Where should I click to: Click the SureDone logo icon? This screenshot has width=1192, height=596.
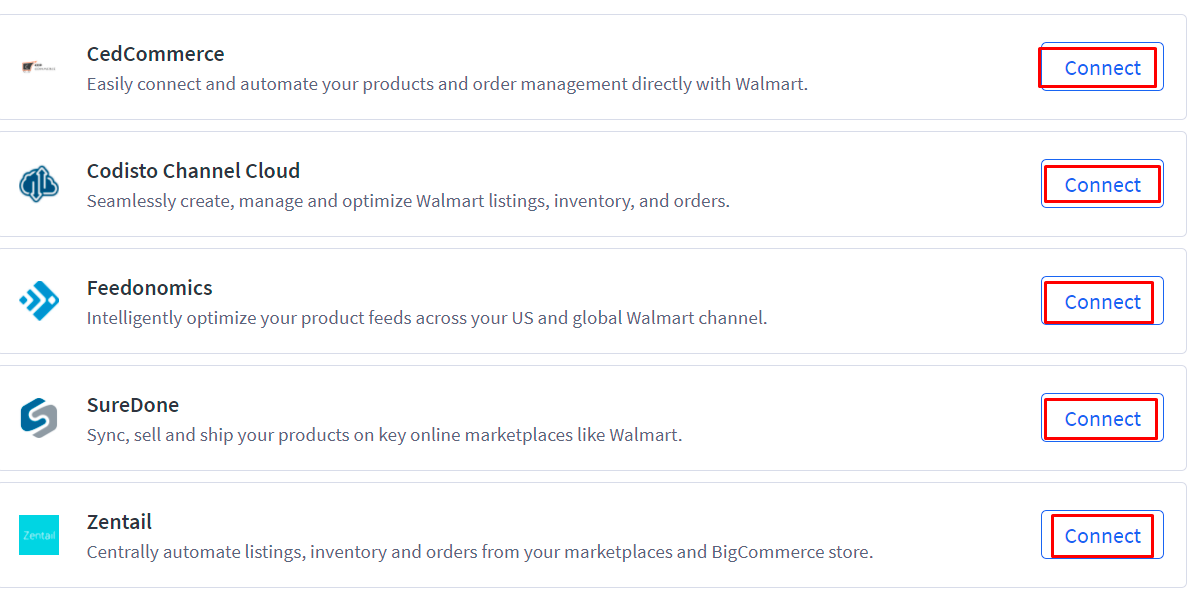click(39, 418)
